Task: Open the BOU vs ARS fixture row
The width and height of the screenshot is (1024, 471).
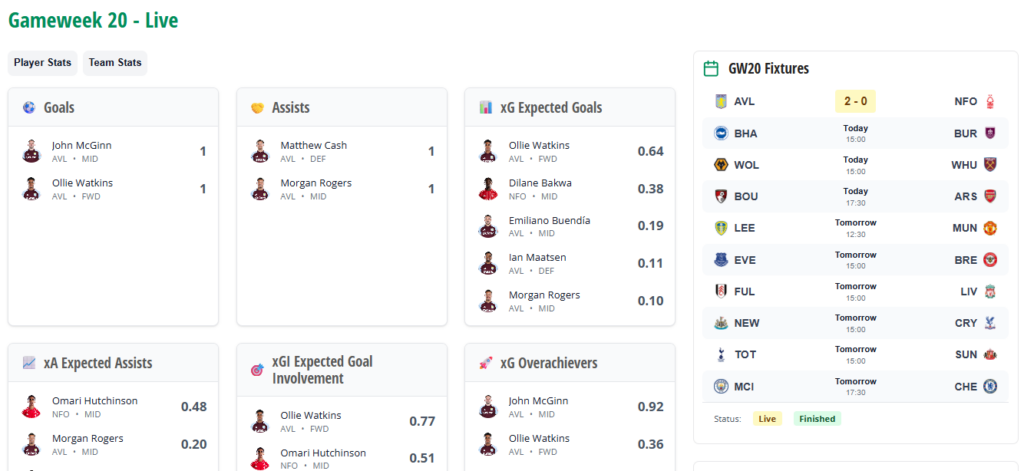Action: (855, 196)
